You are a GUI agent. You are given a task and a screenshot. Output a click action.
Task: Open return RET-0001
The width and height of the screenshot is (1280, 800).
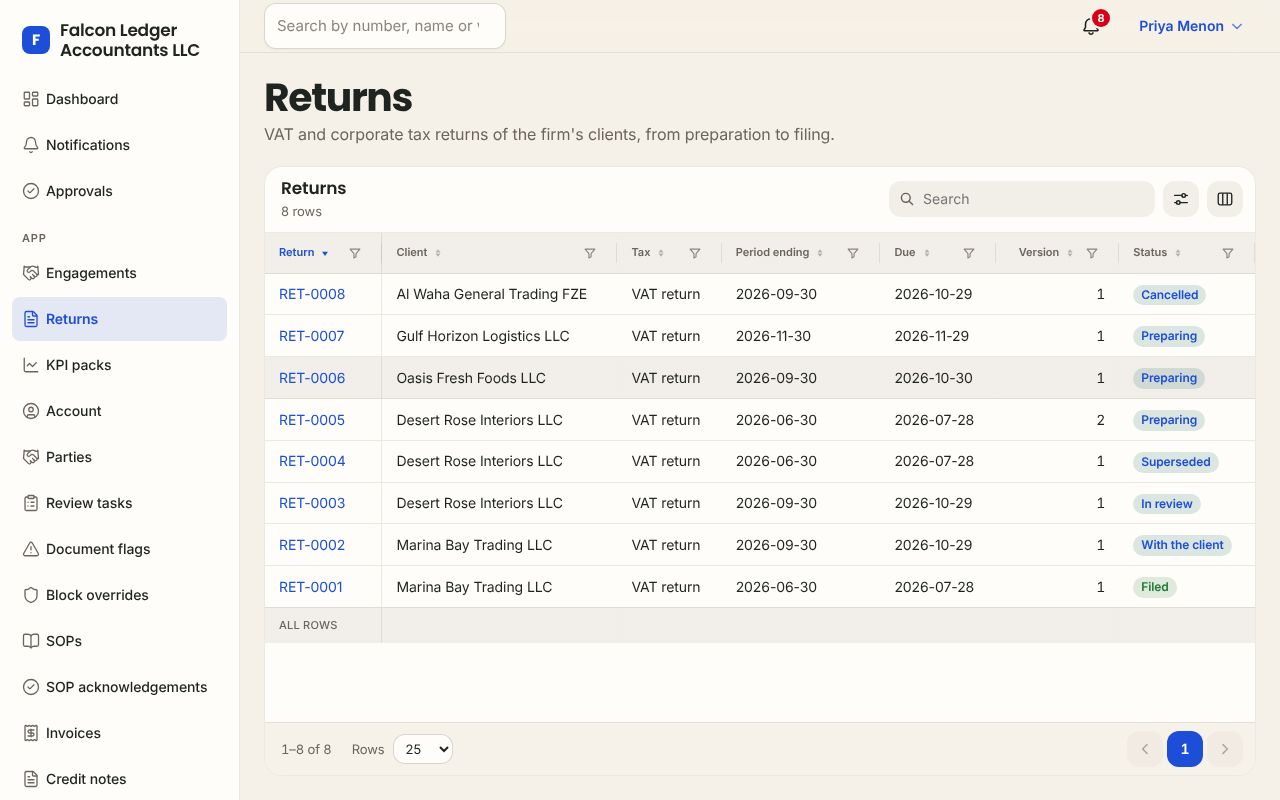[x=311, y=587]
